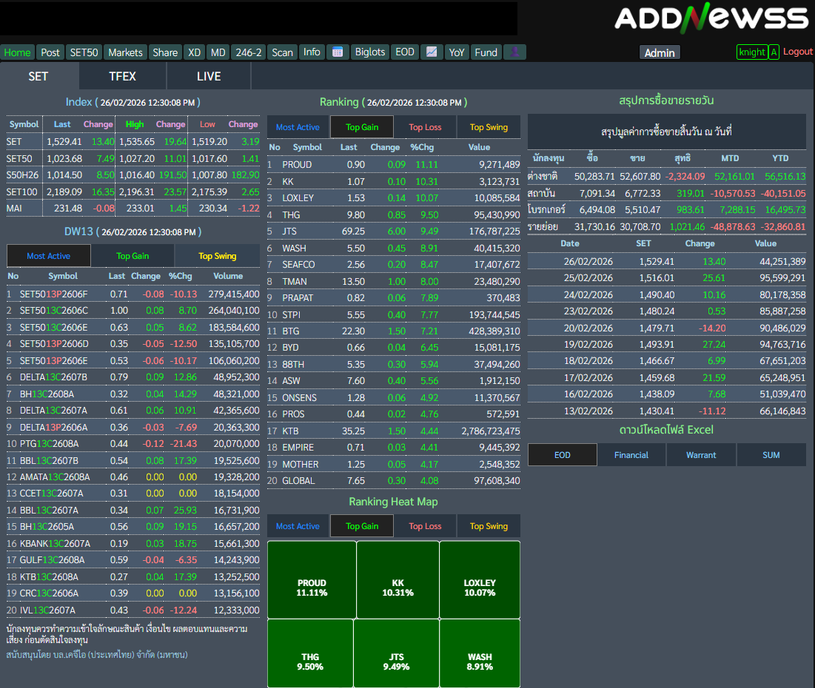Click the JTS heat map tile

tap(395, 662)
